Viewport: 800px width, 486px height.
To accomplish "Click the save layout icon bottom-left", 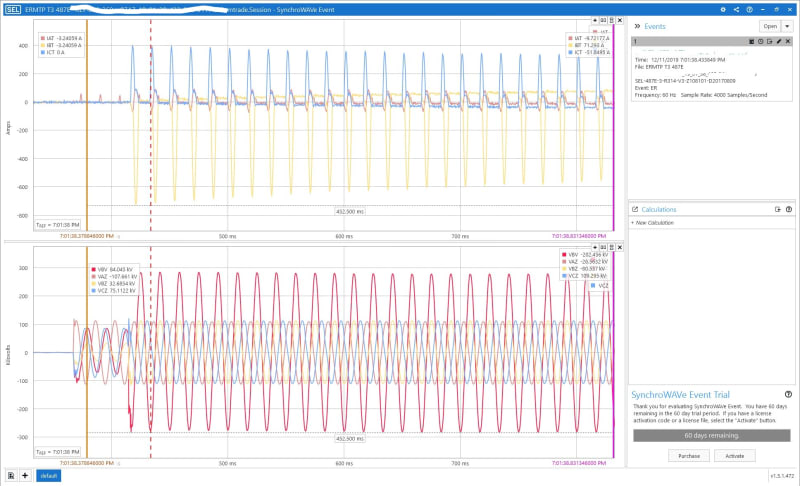I will coord(11,476).
